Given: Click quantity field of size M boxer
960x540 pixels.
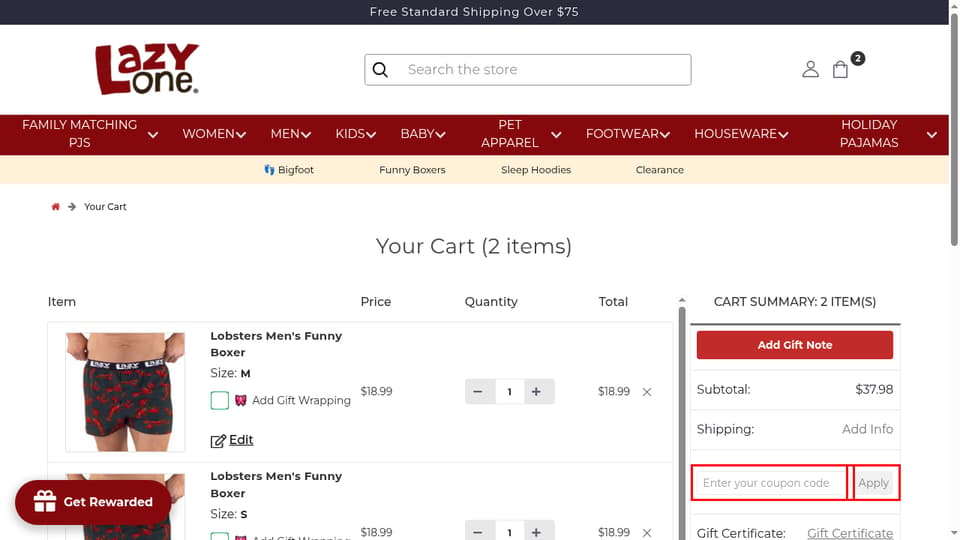Looking at the screenshot, I should click(x=509, y=392).
